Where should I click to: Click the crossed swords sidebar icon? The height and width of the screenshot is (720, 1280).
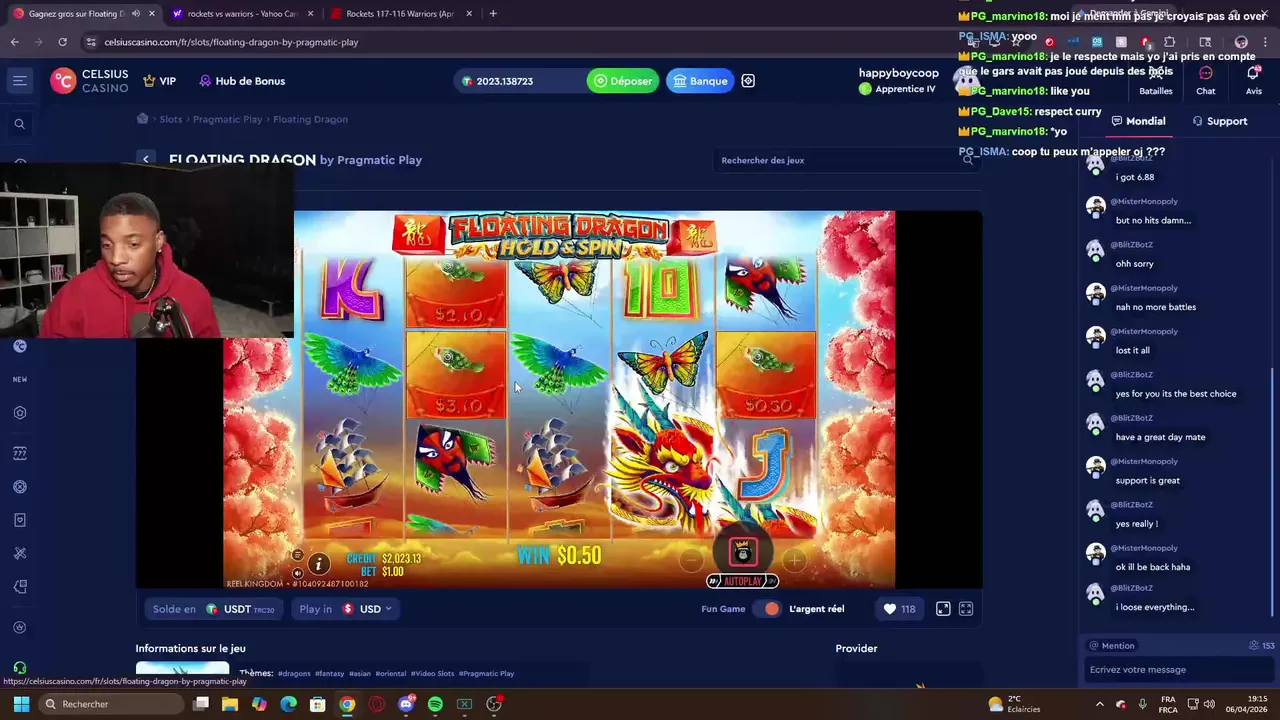pyautogui.click(x=19, y=553)
